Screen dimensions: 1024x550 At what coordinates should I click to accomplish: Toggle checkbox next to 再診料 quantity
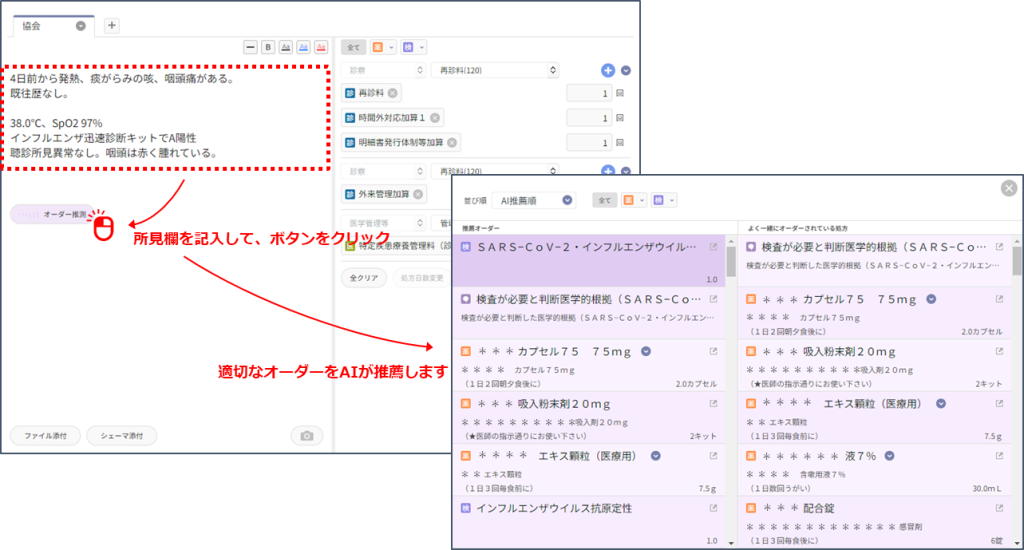click(x=620, y=93)
